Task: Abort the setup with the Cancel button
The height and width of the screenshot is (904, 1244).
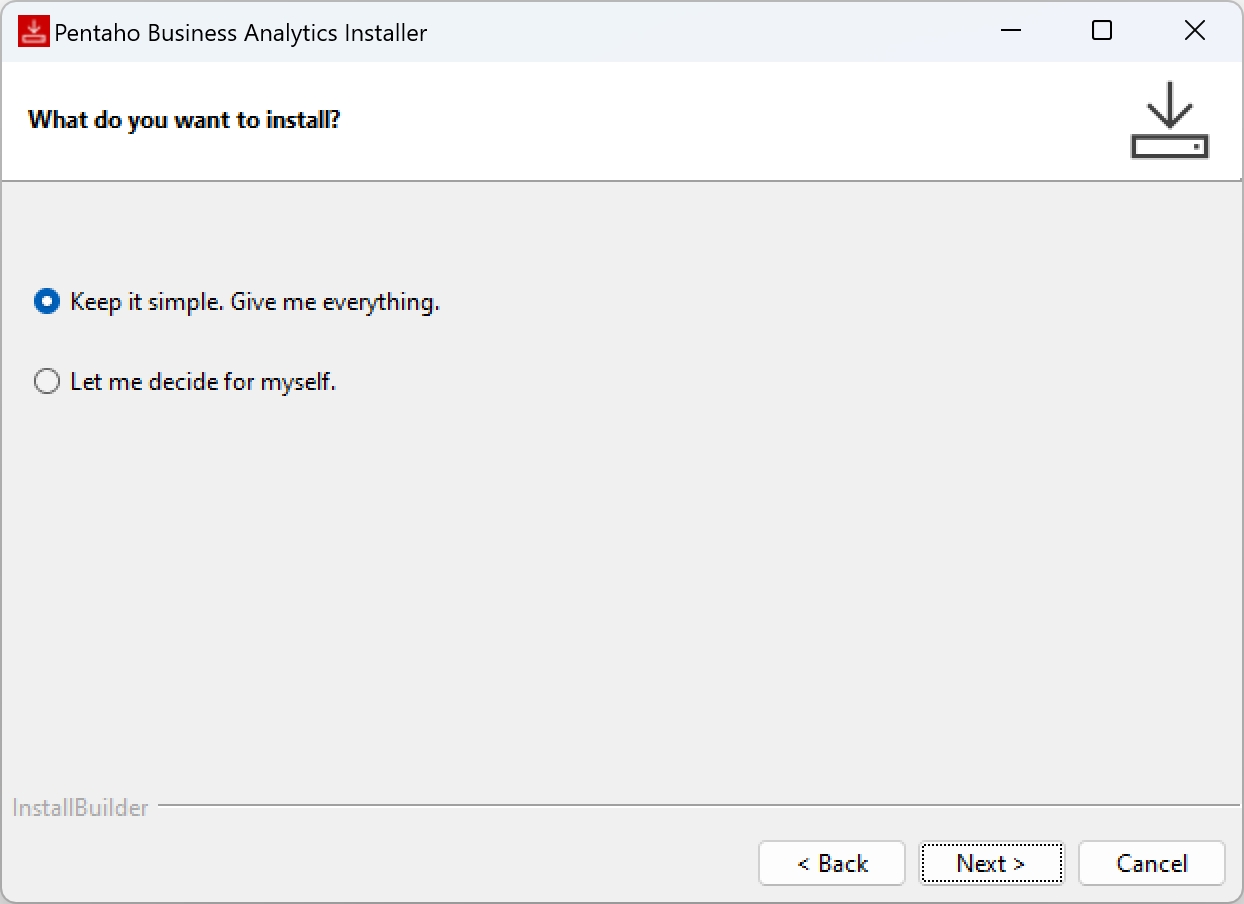Action: (1151, 863)
